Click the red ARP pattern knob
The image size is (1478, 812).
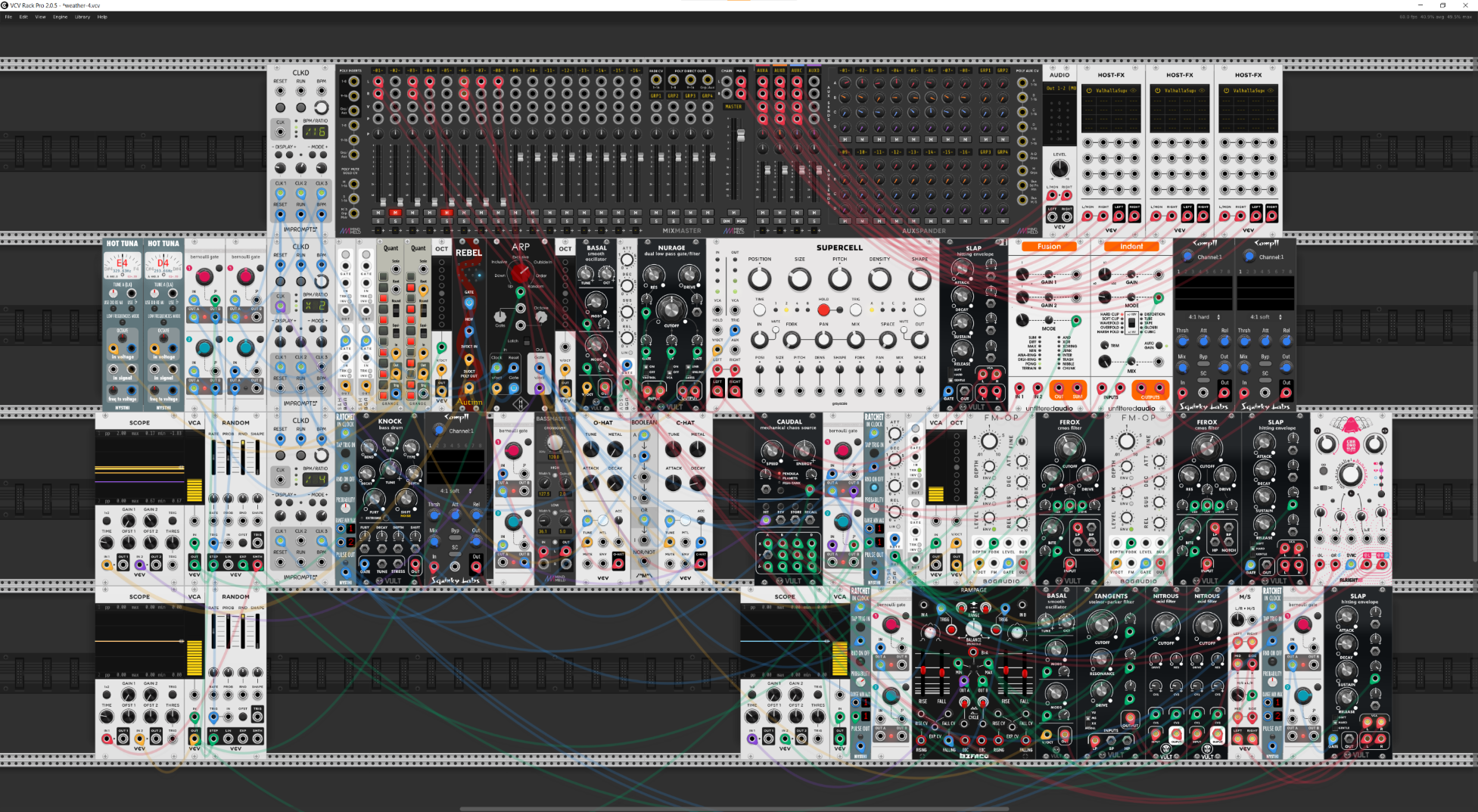tap(520, 272)
